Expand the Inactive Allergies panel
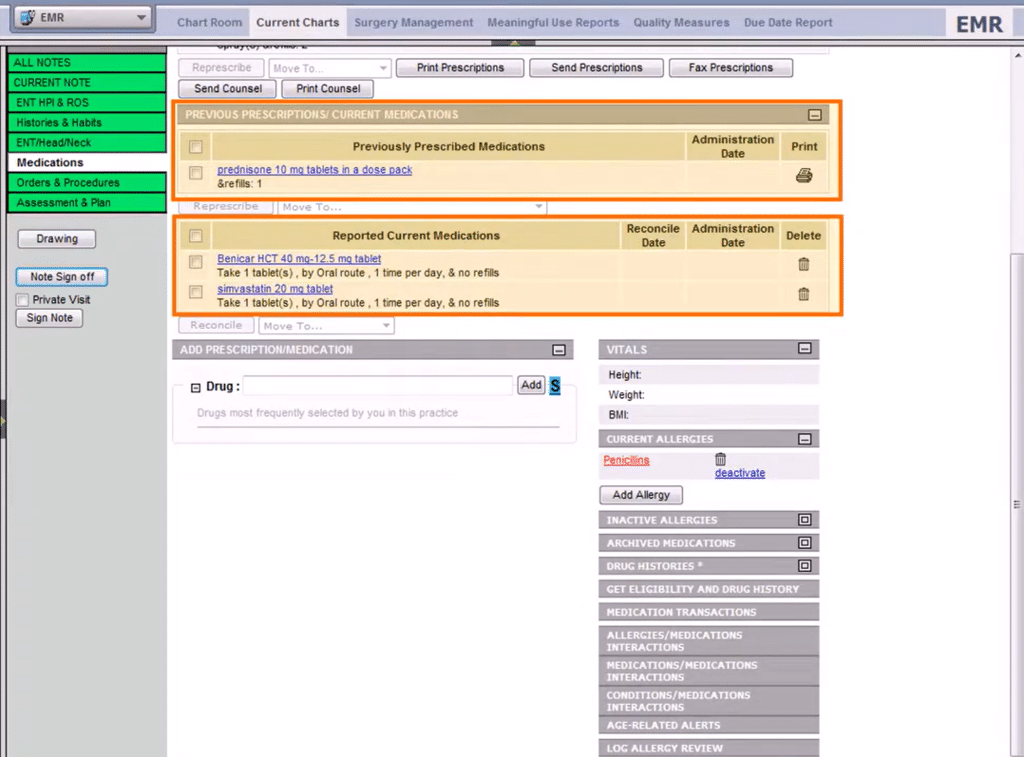 [805, 520]
